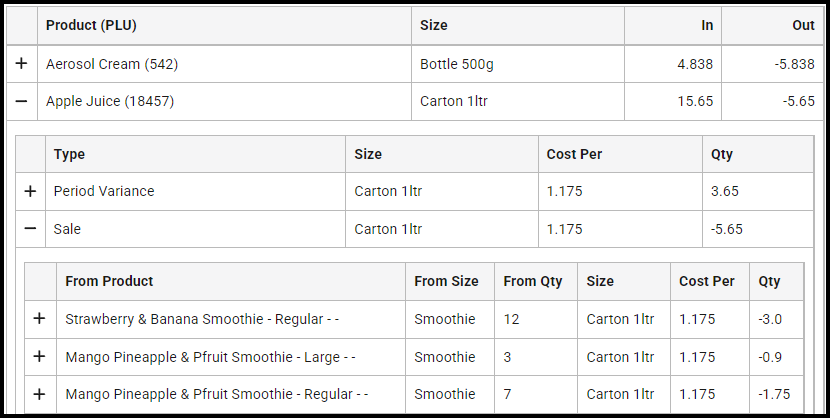Click the From Size column header
The image size is (830, 418).
pos(446,281)
